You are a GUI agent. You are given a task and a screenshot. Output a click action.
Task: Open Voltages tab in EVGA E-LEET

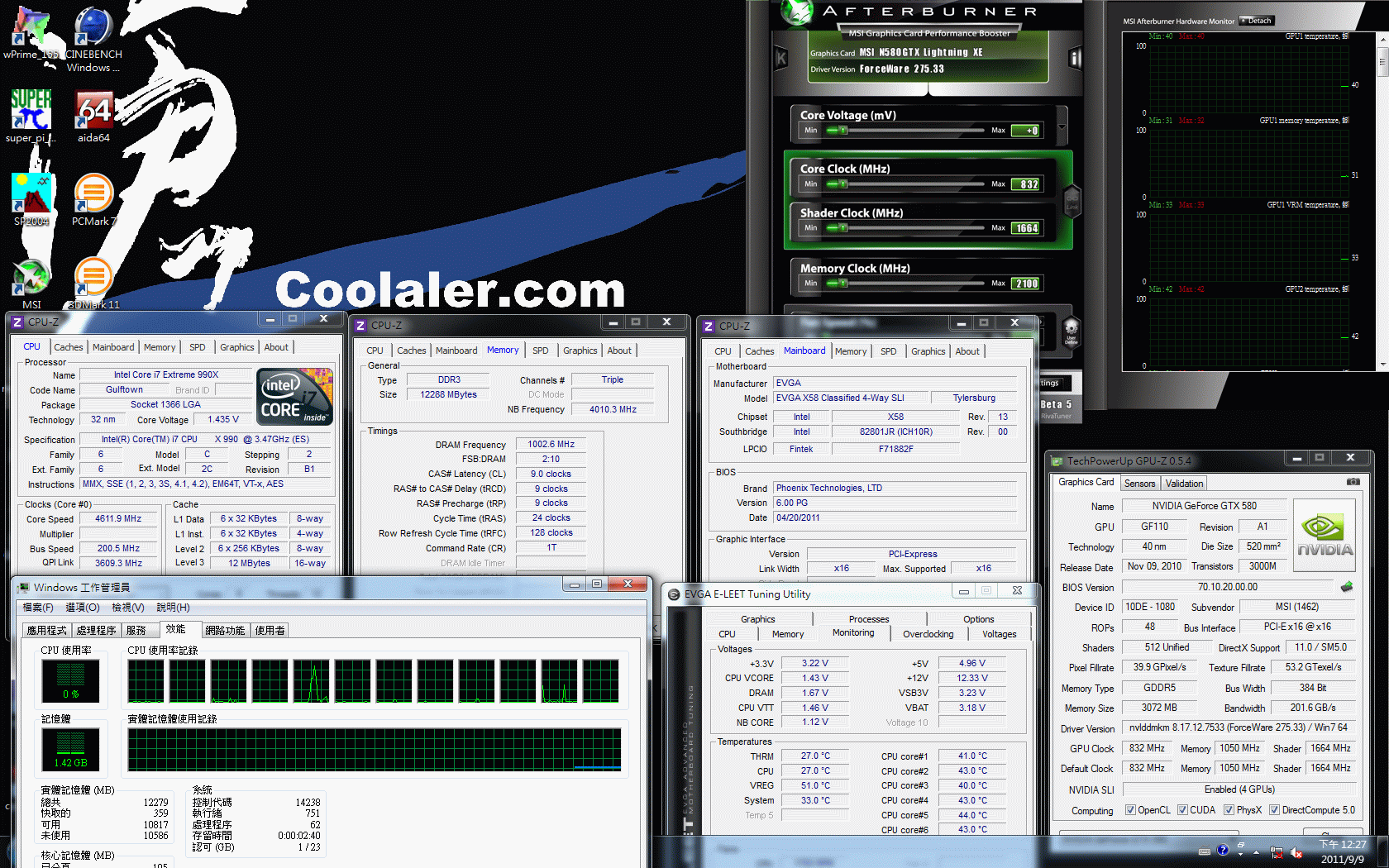click(x=1000, y=634)
